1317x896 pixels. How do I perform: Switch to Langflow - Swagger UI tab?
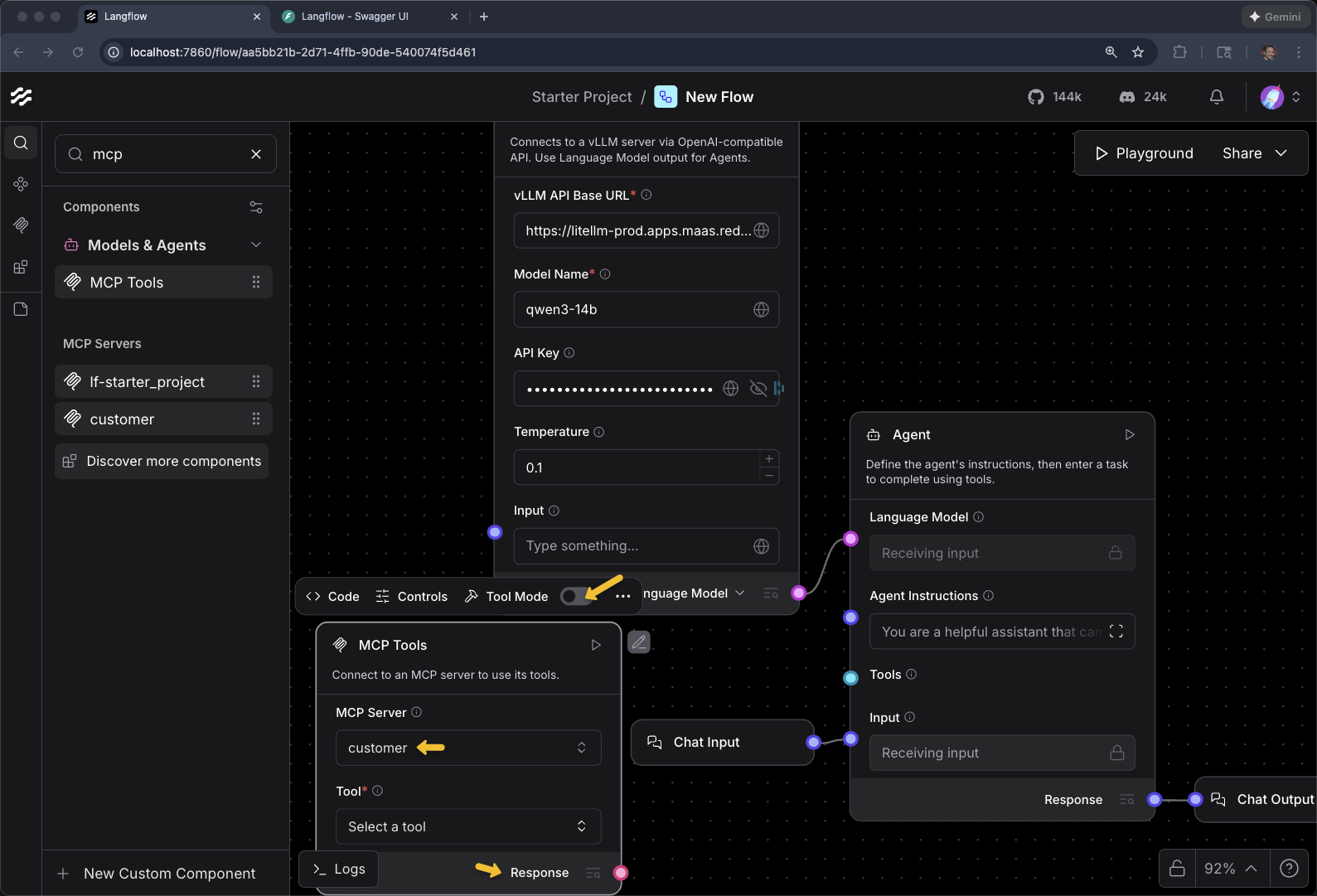(355, 17)
